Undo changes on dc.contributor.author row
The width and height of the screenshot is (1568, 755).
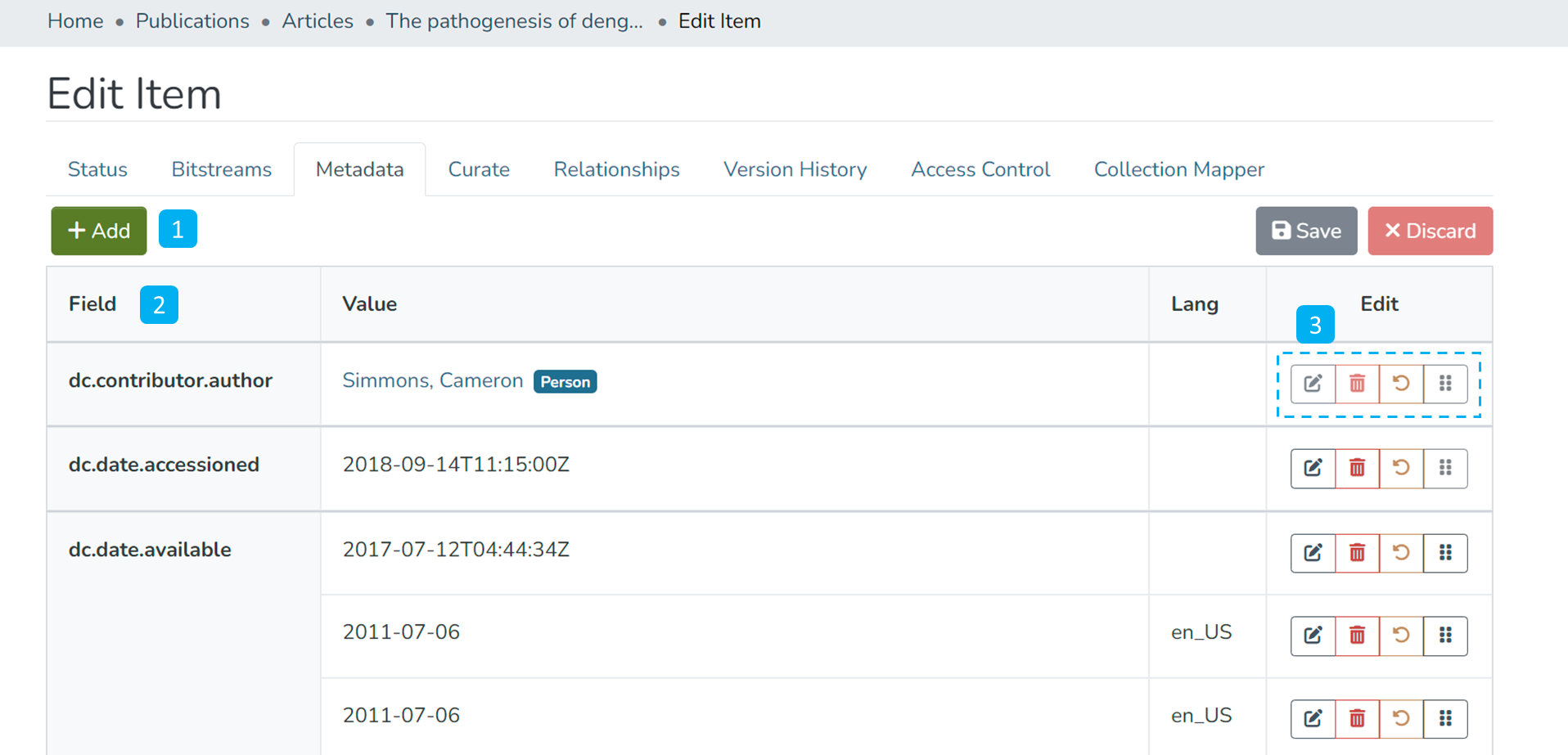point(1401,384)
